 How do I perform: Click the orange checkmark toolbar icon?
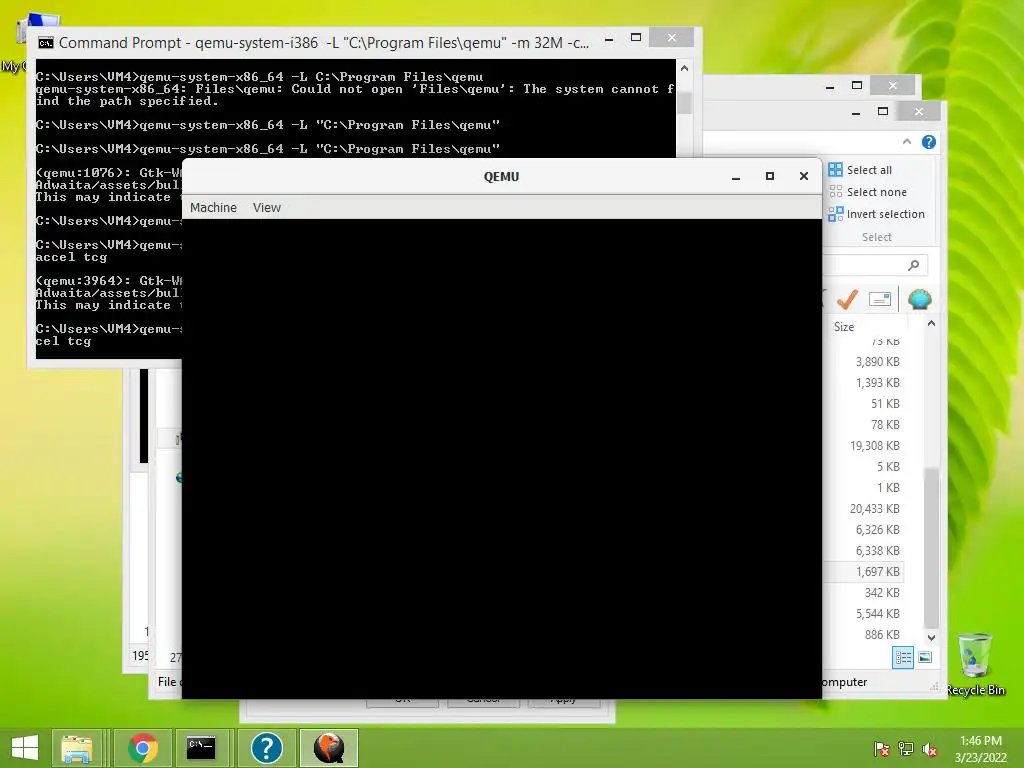(x=847, y=299)
